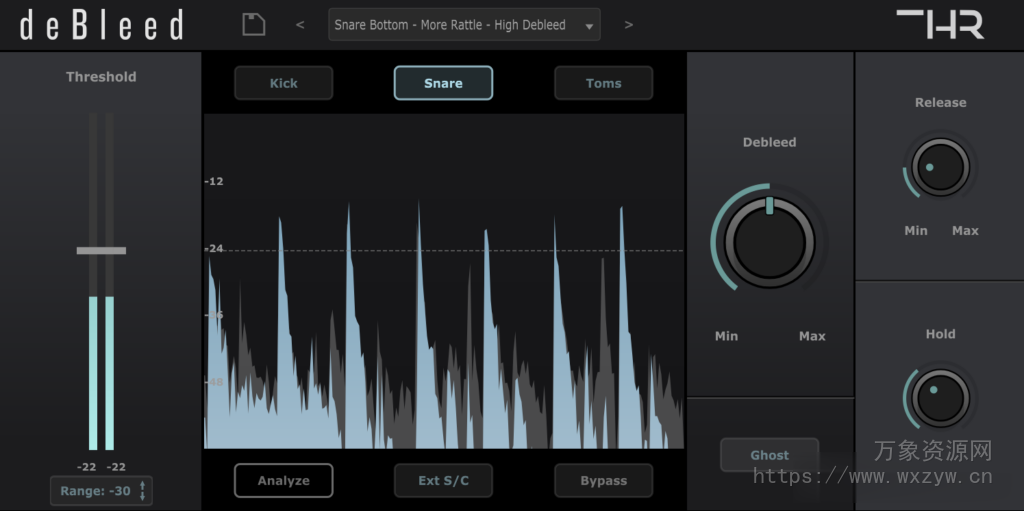Expand preset menu using the down arrow

click(x=589, y=27)
